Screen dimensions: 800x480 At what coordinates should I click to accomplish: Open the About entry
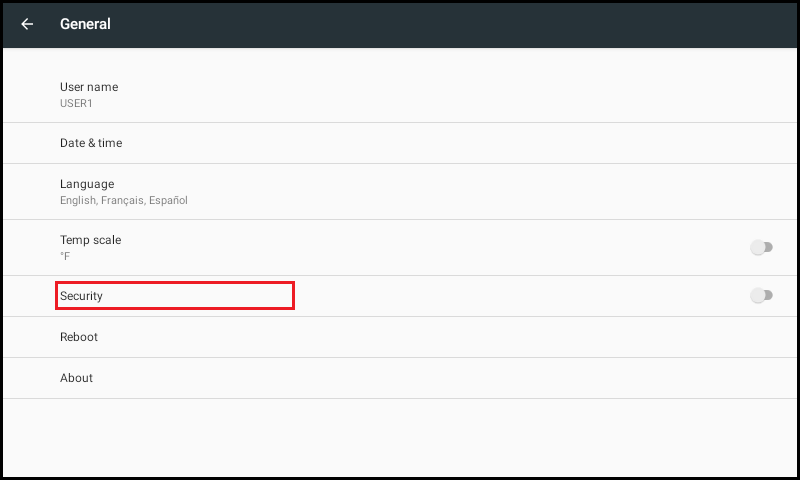click(400, 378)
